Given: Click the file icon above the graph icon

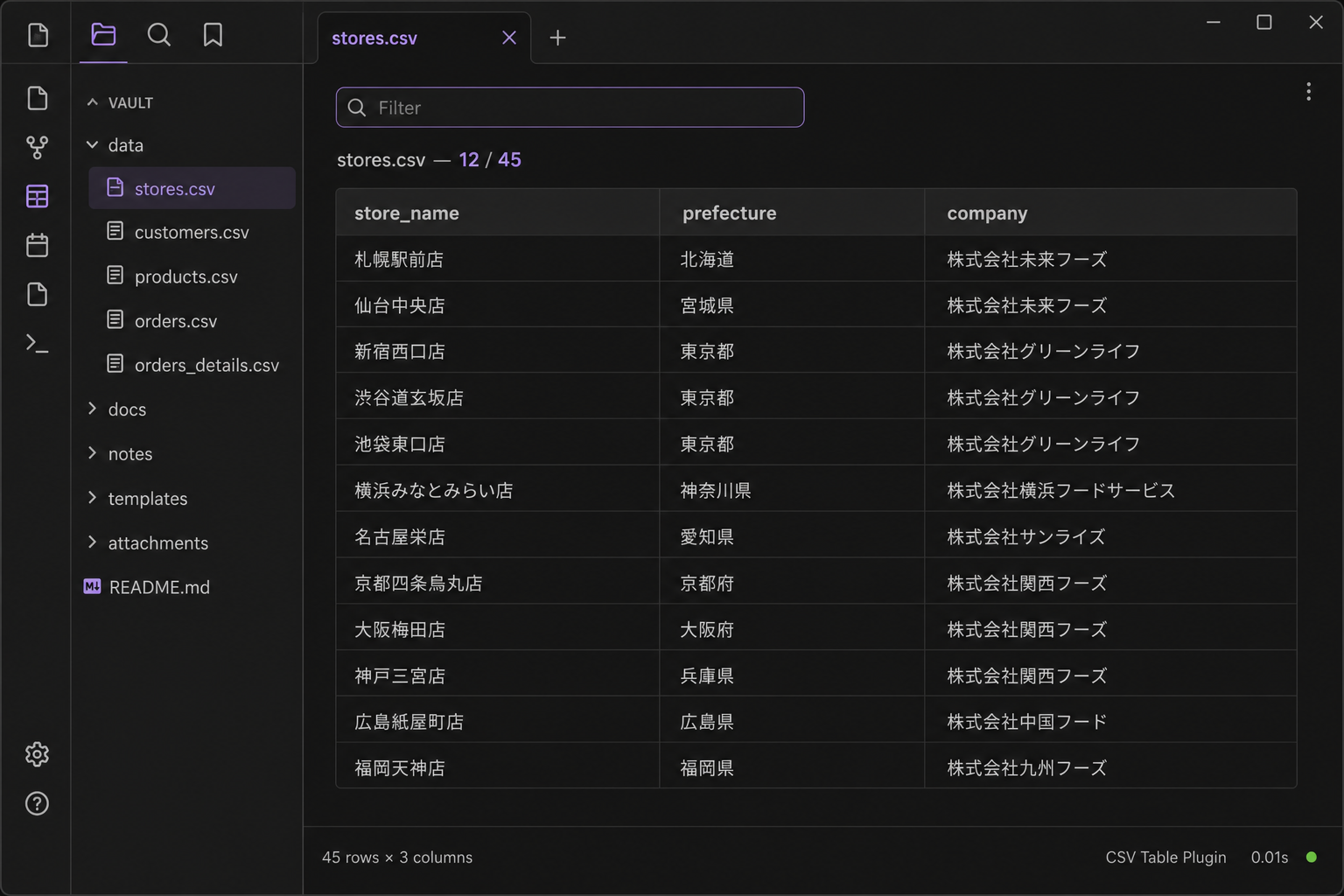Looking at the screenshot, I should coord(37,98).
